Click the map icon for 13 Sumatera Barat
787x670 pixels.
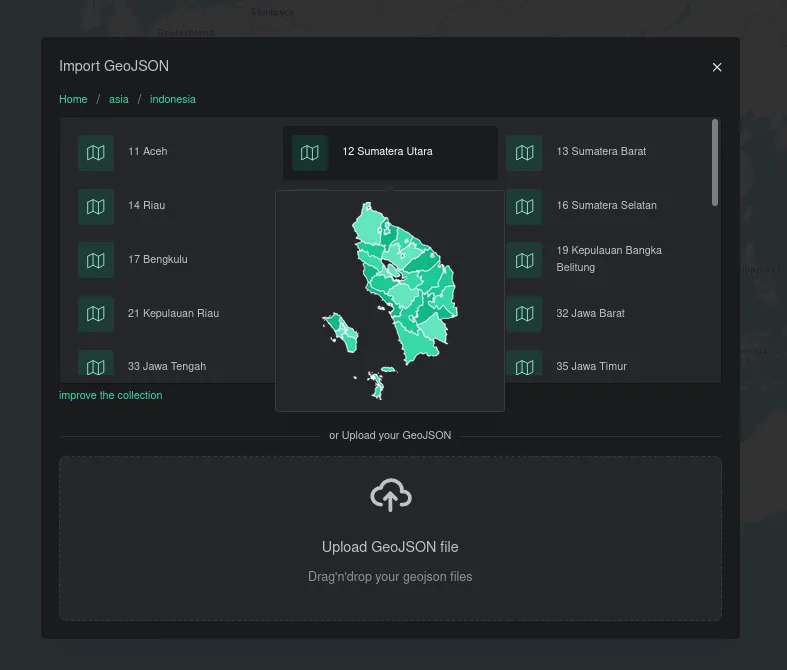524,153
